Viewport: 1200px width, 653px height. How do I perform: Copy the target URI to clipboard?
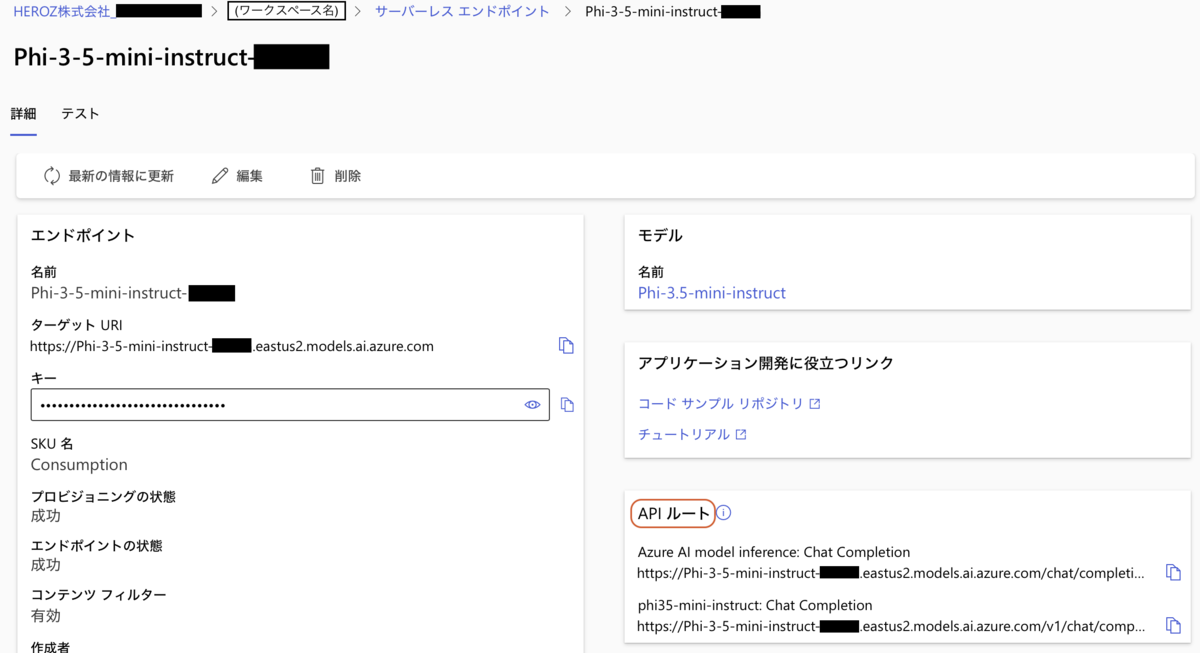click(566, 345)
